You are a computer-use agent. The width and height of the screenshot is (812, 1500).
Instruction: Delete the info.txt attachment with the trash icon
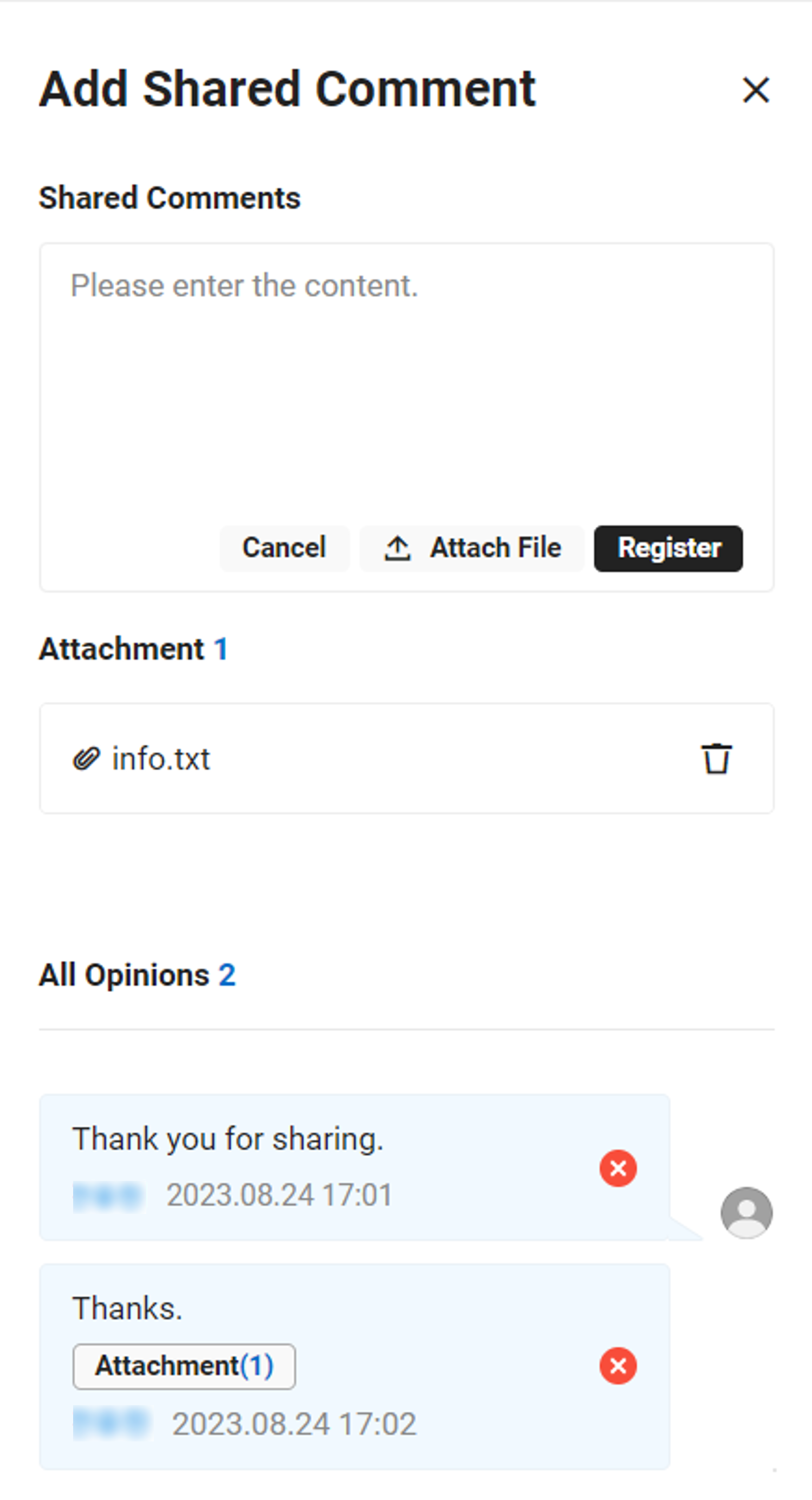click(x=716, y=759)
